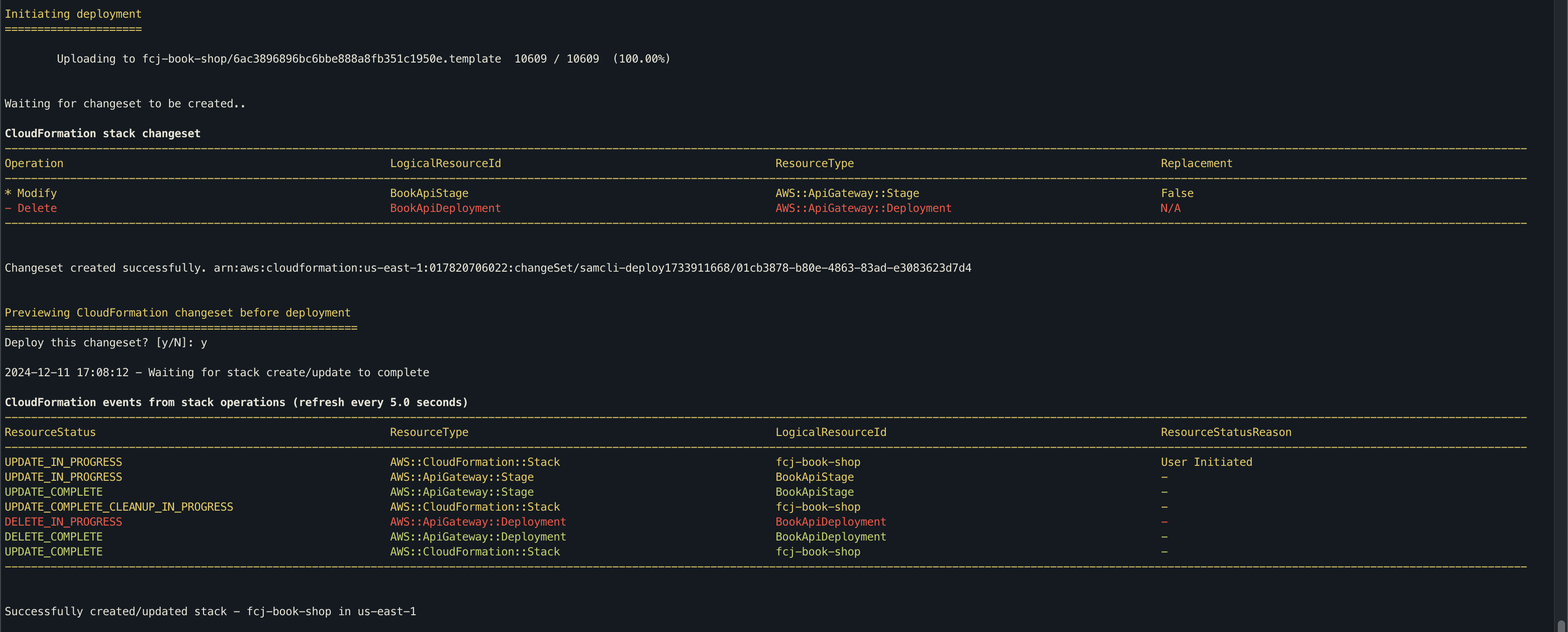Click the 'False' replacement value
This screenshot has height=632, width=1568.
[1176, 193]
